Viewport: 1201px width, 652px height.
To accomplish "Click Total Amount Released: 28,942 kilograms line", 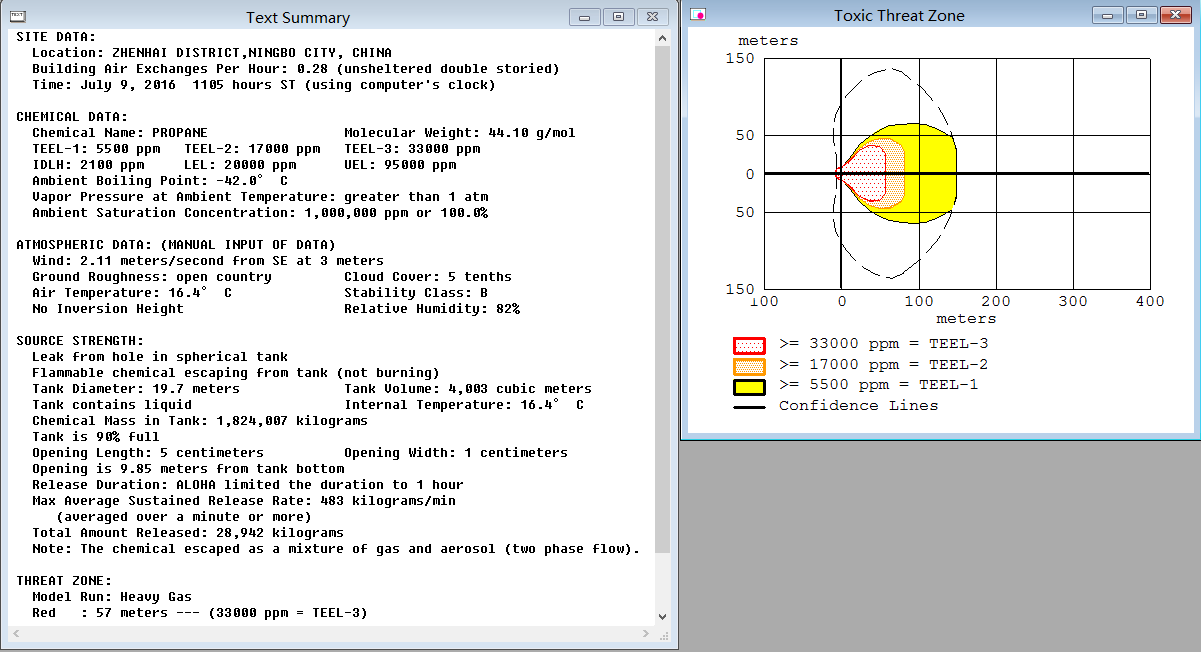I will (x=188, y=533).
